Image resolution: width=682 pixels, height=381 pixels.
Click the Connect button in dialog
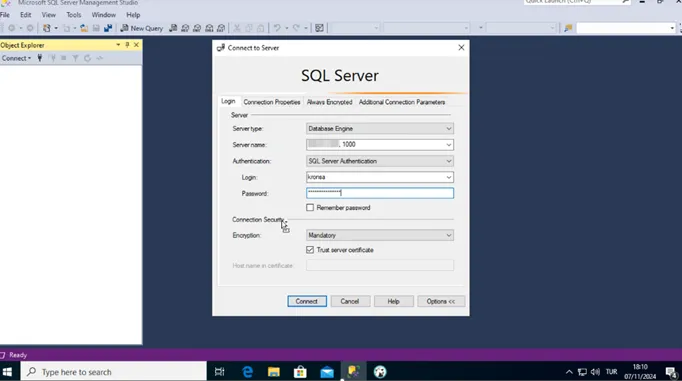coord(307,301)
